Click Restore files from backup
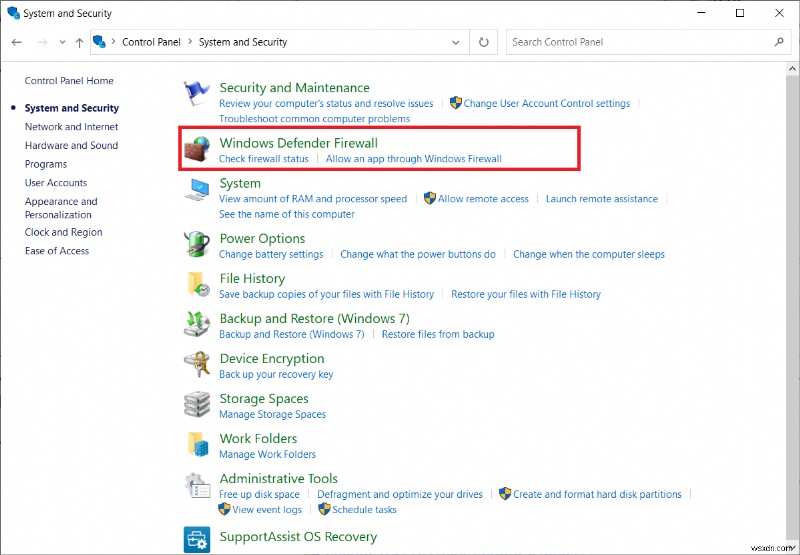Viewport: 800px width, 555px height. point(438,334)
